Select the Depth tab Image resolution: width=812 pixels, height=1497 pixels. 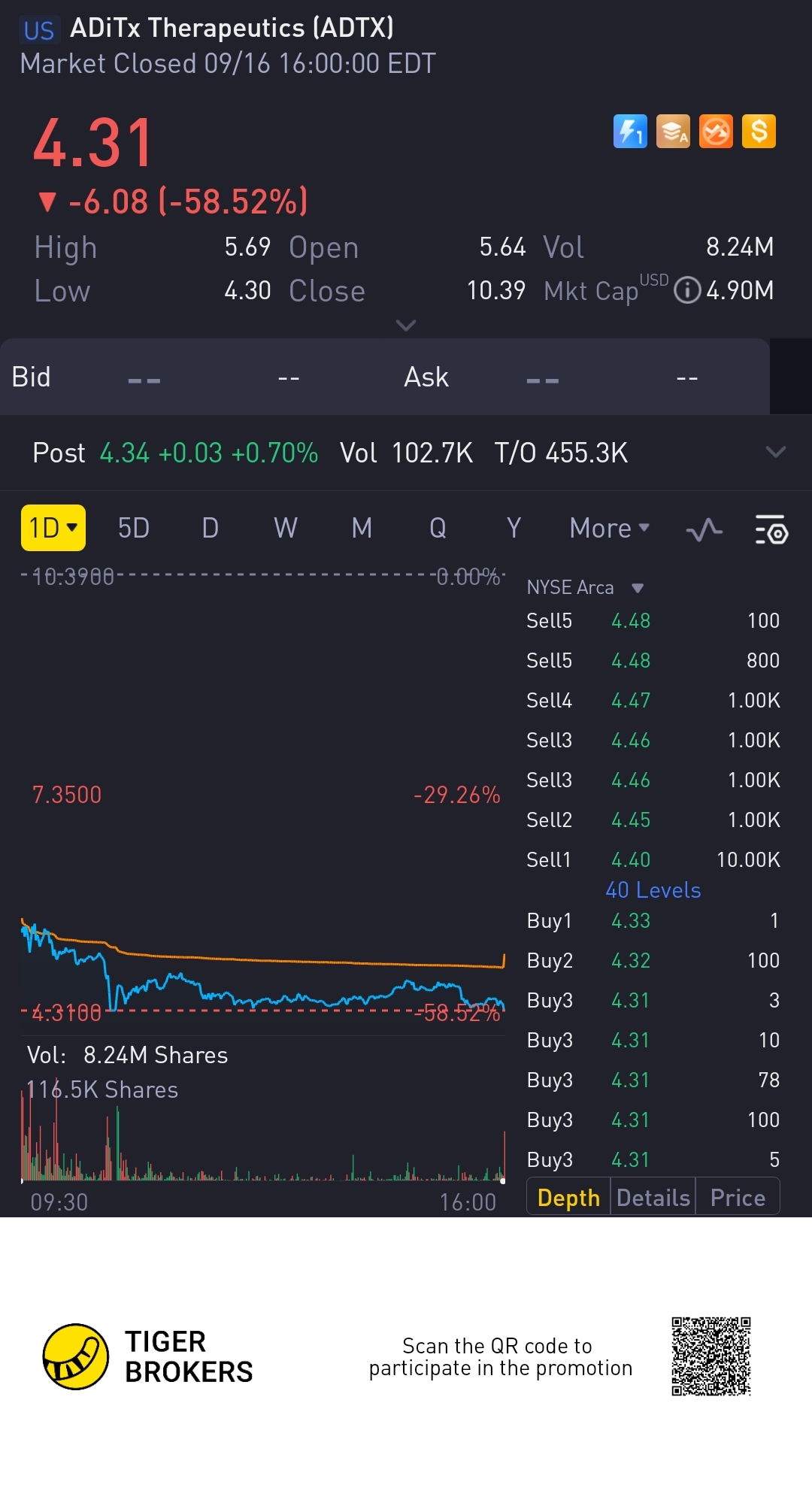(x=568, y=1197)
